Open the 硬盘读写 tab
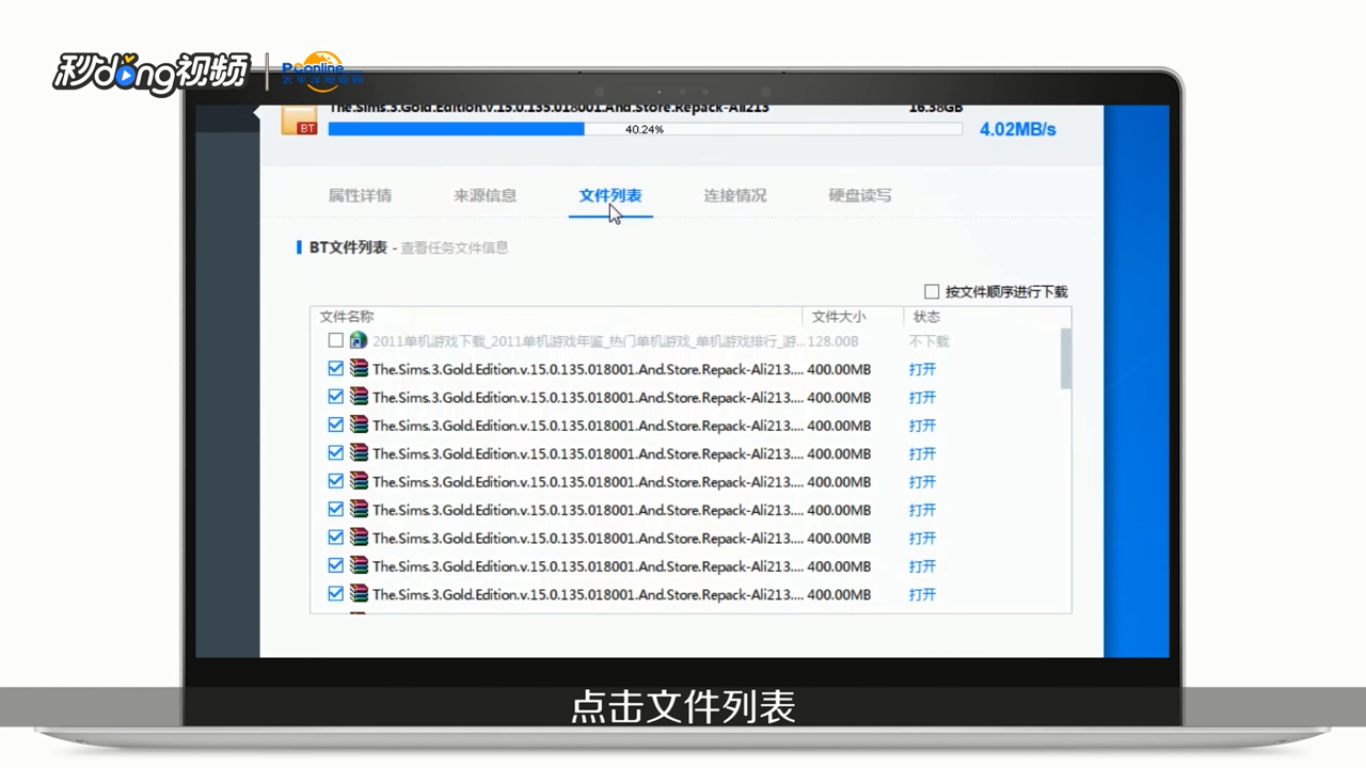 (x=858, y=196)
